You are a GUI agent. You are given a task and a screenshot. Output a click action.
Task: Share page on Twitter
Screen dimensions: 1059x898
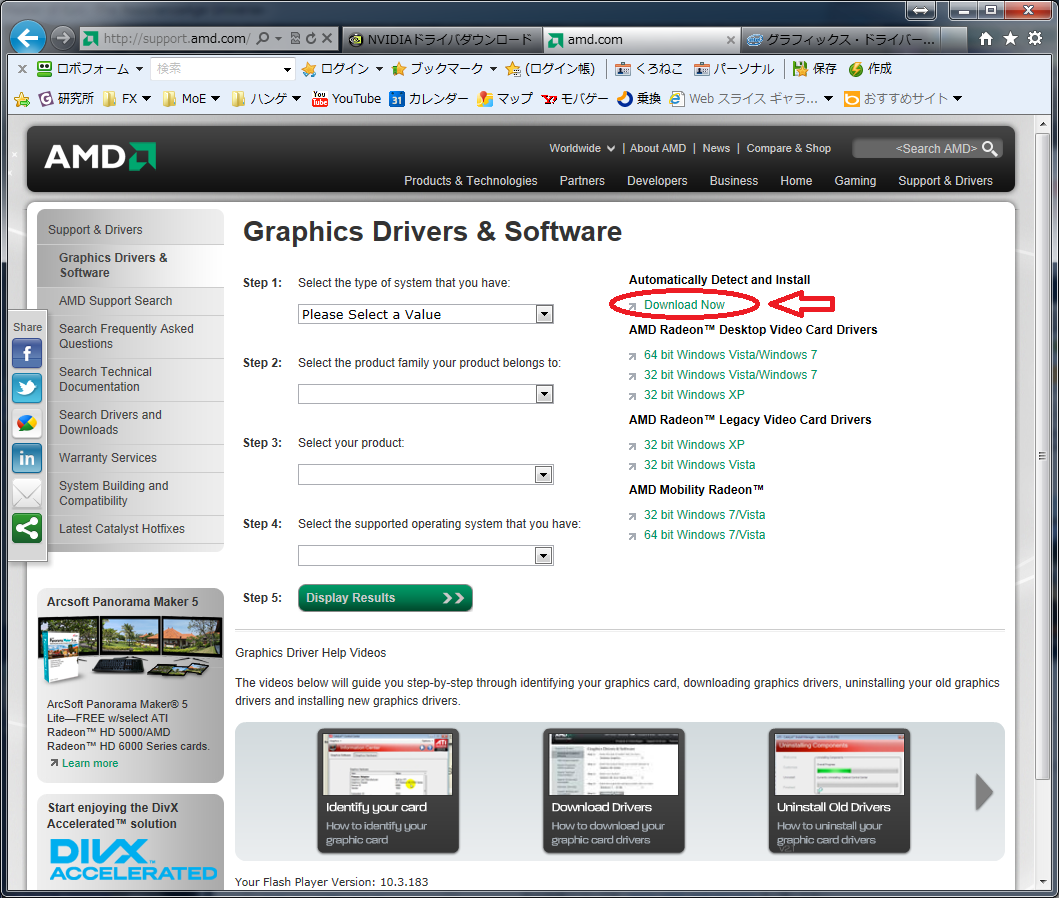(x=27, y=388)
